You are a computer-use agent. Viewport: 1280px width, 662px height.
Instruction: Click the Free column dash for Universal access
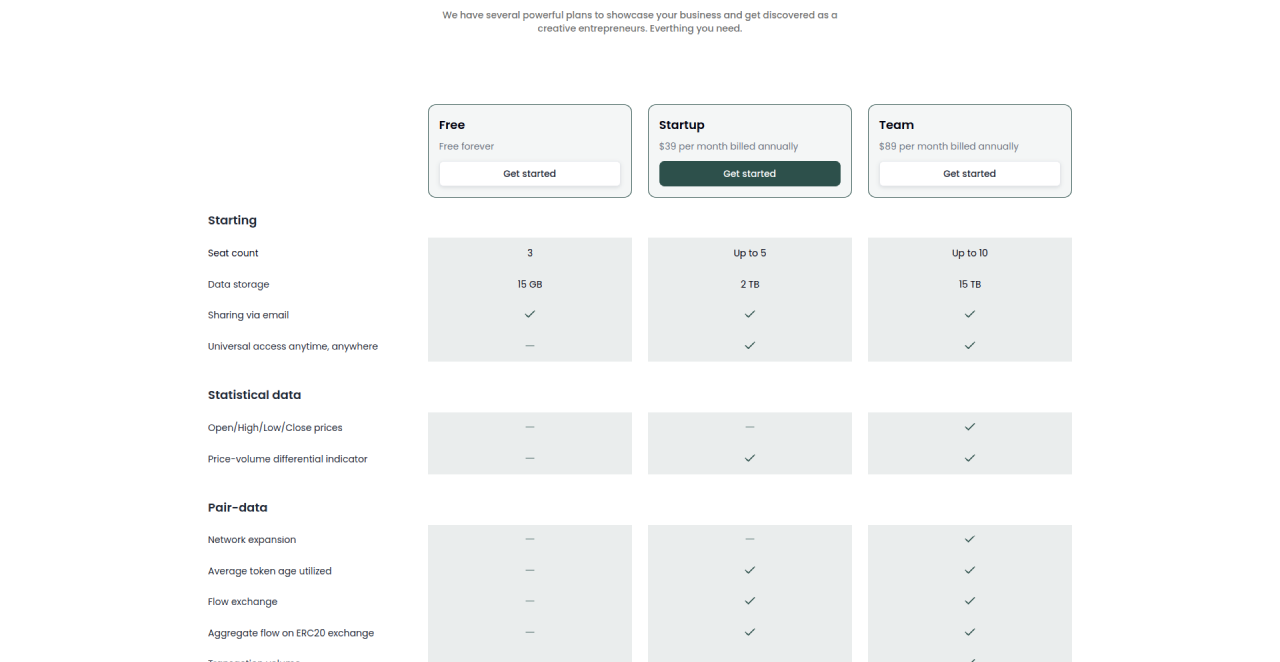pos(530,346)
